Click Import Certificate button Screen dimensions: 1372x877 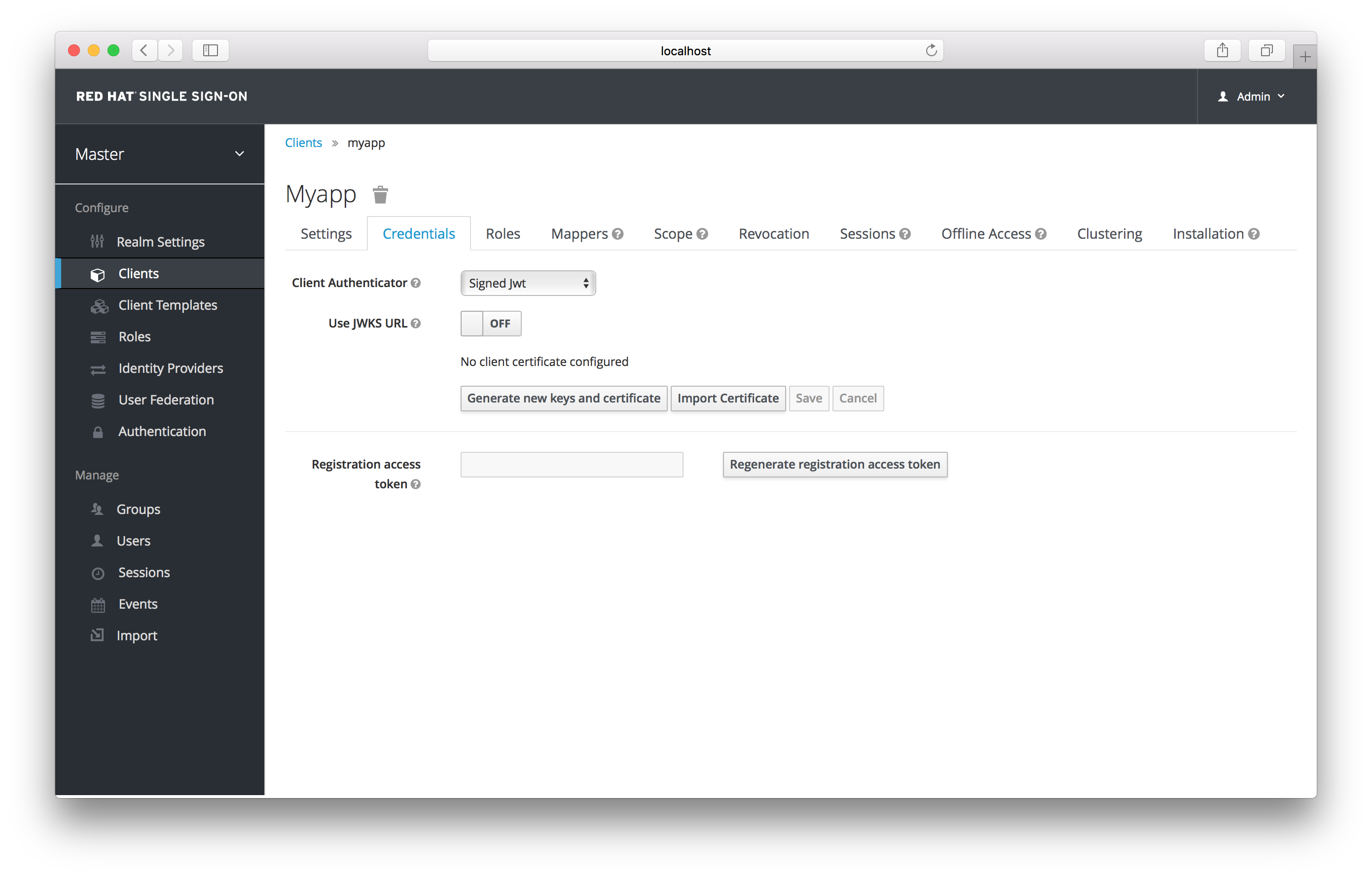tap(727, 397)
